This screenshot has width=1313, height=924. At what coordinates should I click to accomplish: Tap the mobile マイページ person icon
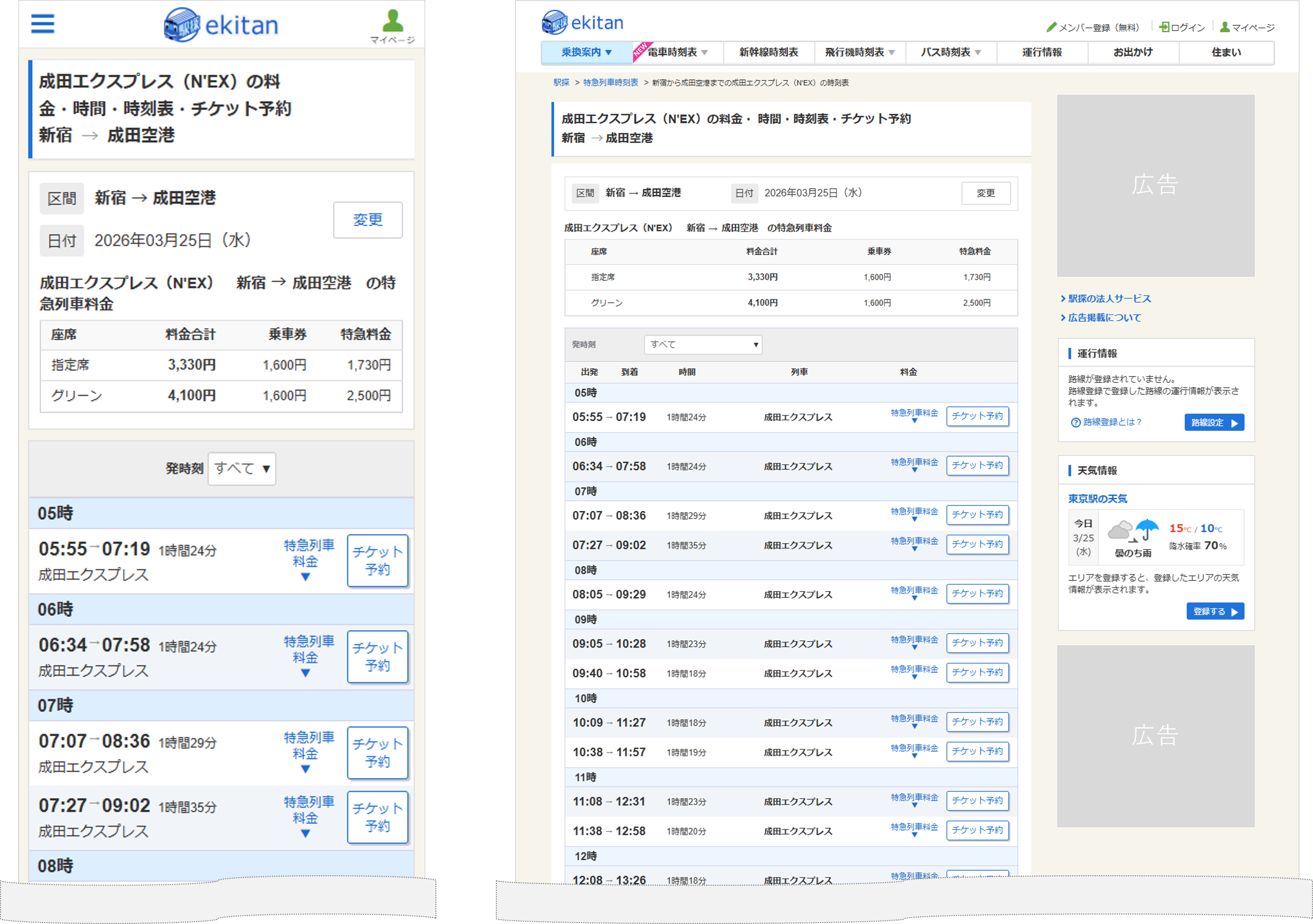point(392,23)
